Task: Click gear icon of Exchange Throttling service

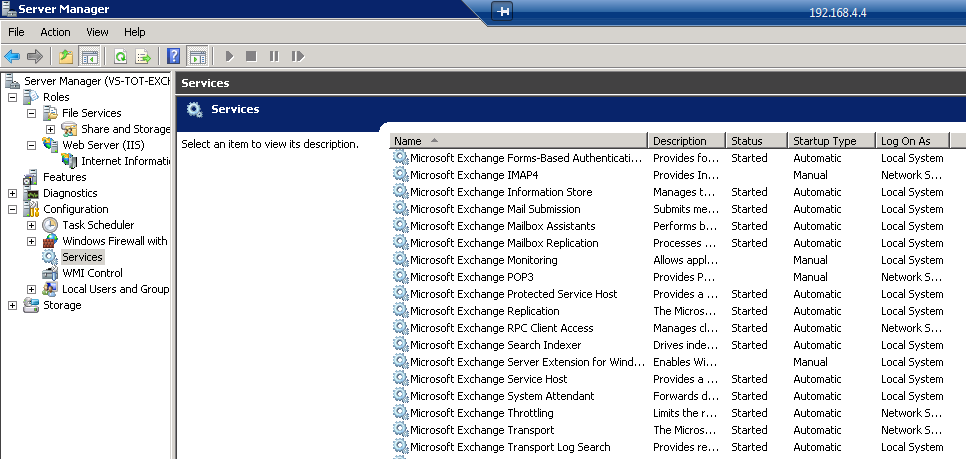Action: [x=400, y=413]
